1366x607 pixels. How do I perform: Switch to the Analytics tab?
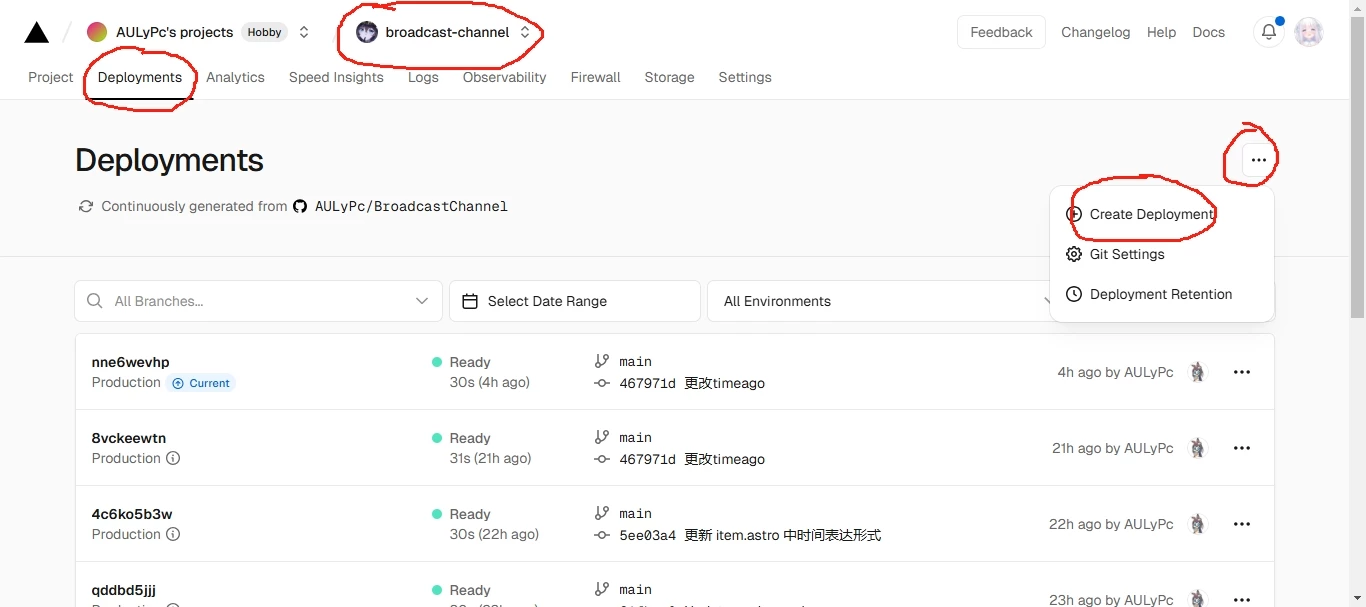coord(235,77)
